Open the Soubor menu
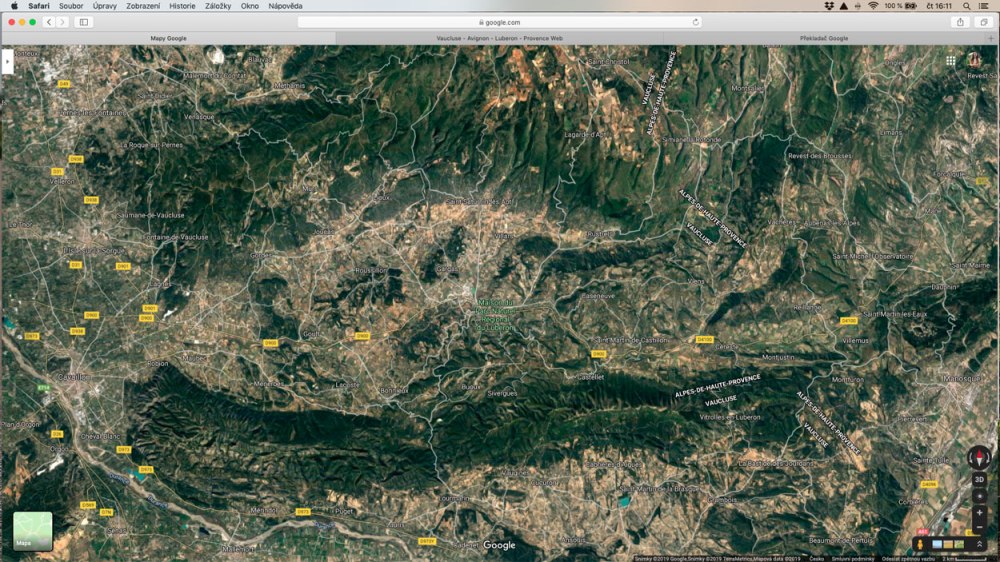The width and height of the screenshot is (1000, 562). 71,6
